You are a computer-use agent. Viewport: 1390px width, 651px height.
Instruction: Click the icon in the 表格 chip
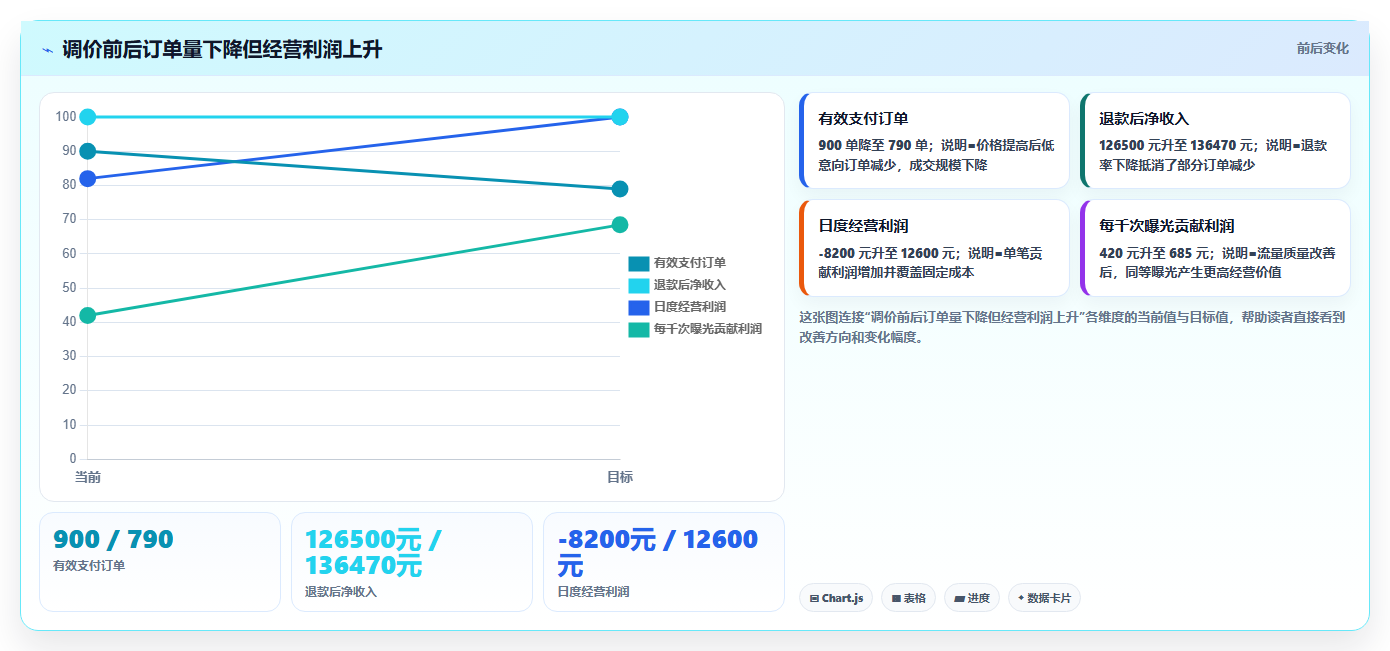pyautogui.click(x=896, y=599)
